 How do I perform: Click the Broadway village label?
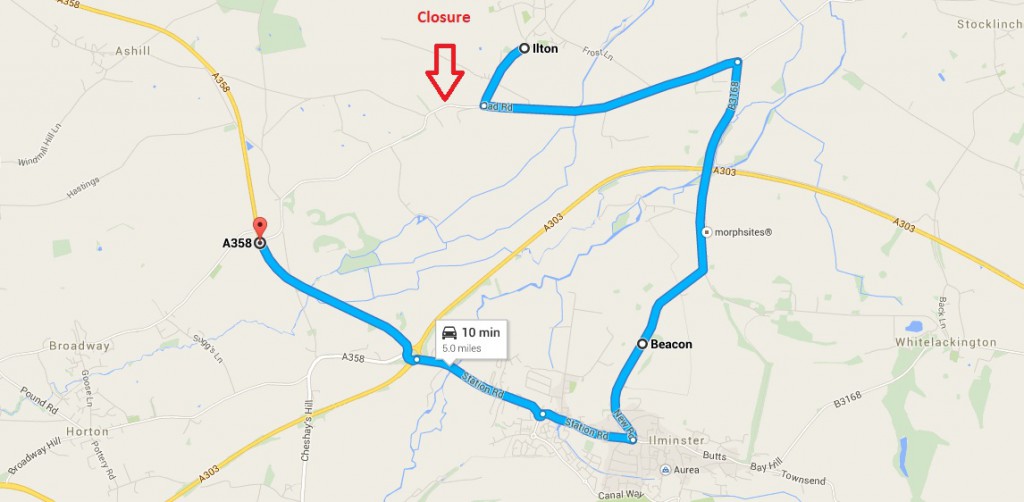pos(80,346)
